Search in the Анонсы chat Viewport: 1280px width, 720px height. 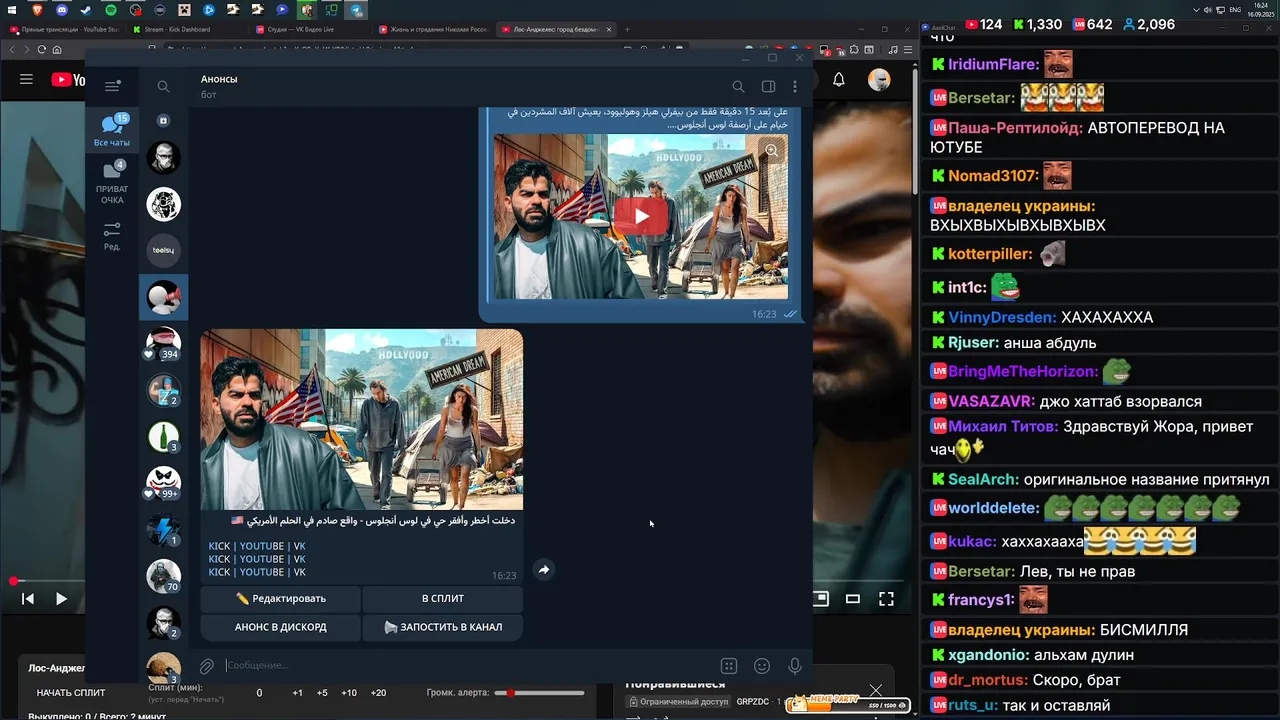coord(738,87)
